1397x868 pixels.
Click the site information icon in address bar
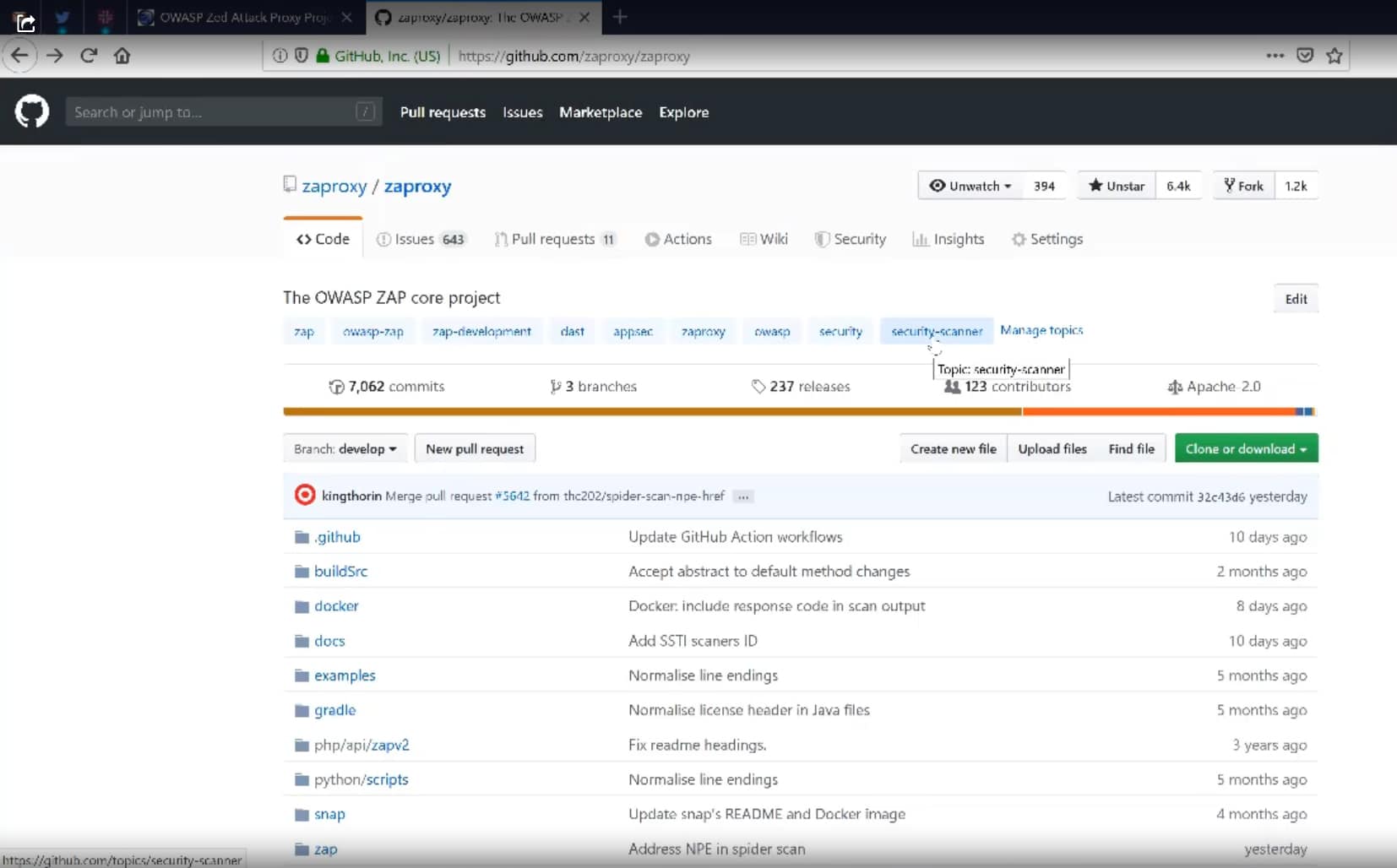280,56
